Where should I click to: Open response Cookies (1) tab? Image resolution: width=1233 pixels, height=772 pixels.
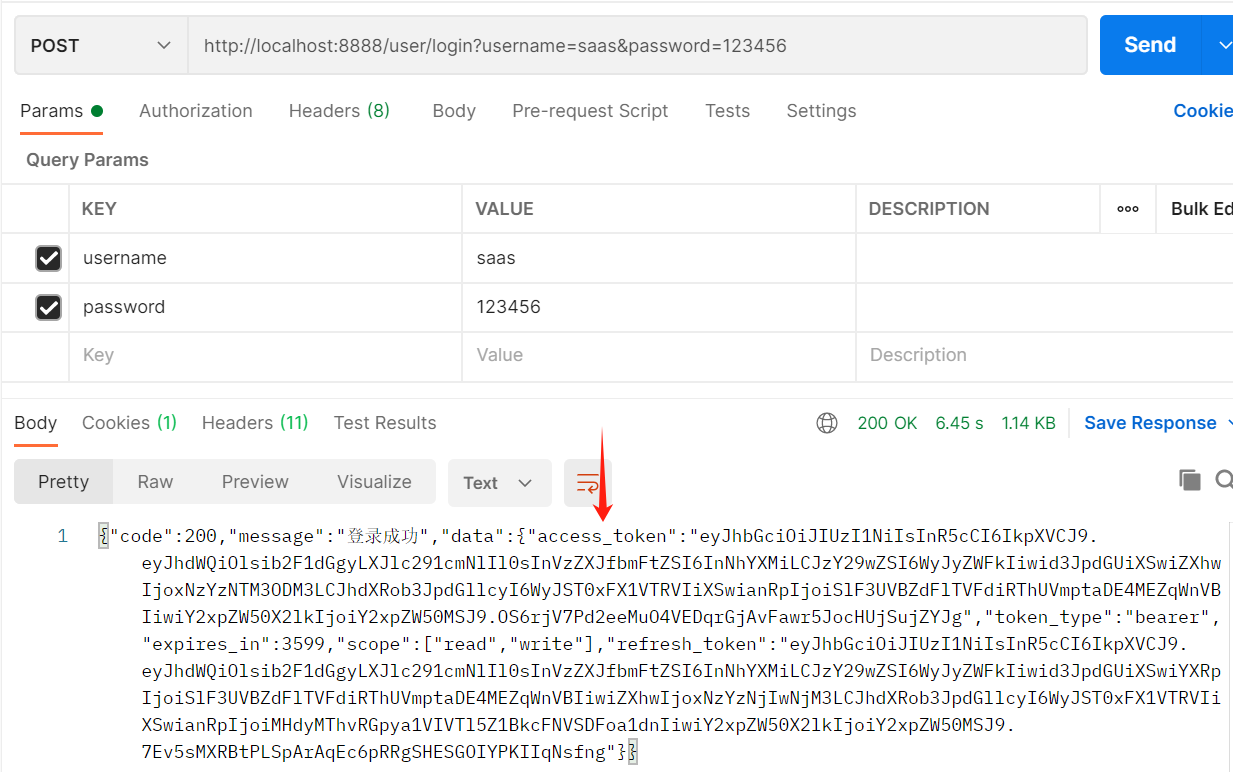pyautogui.click(x=129, y=423)
